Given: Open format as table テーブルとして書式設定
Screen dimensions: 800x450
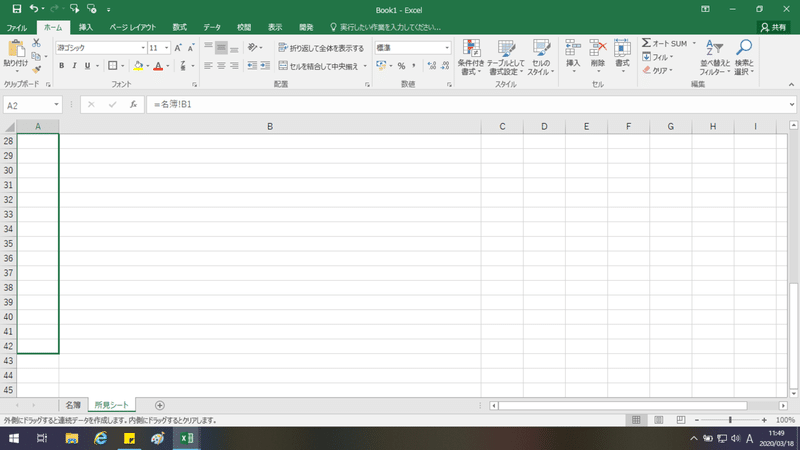Looking at the screenshot, I should [x=505, y=57].
